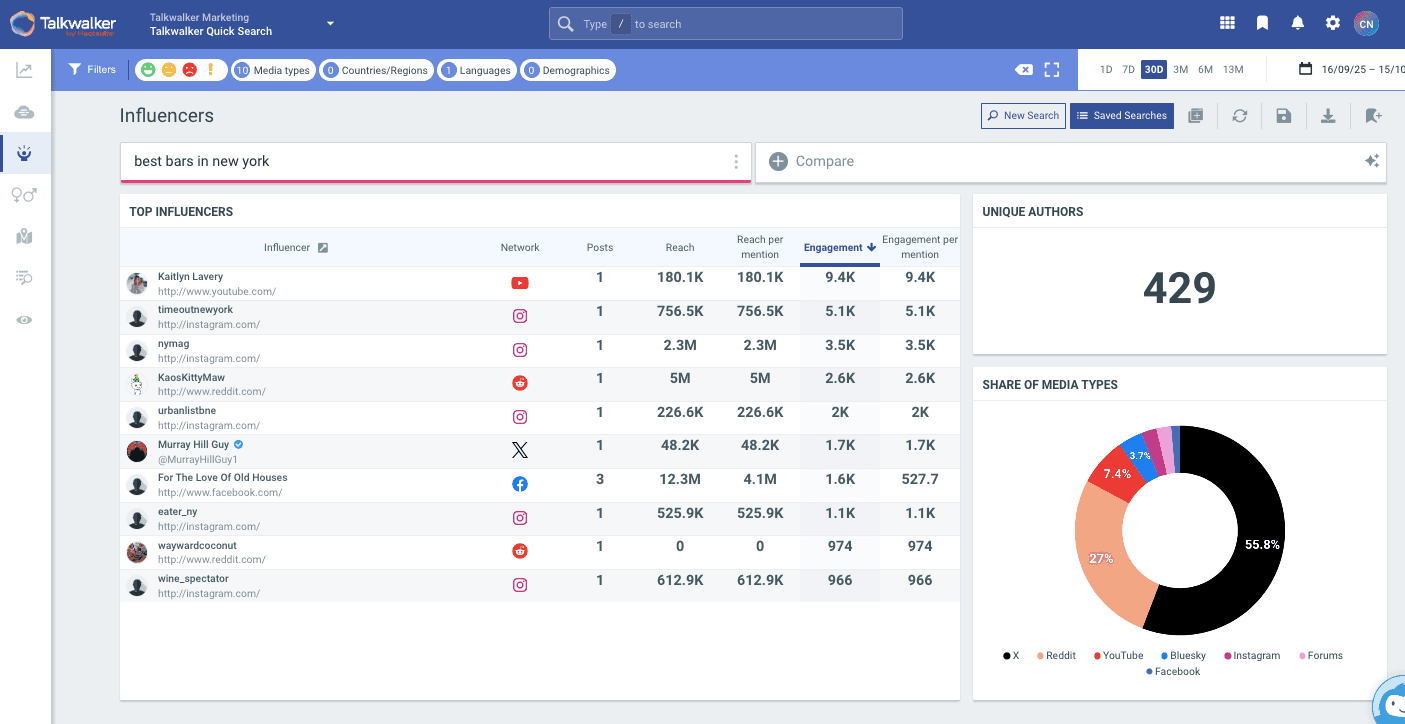The image size is (1405, 724).
Task: Click the download export icon
Action: [x=1328, y=116]
